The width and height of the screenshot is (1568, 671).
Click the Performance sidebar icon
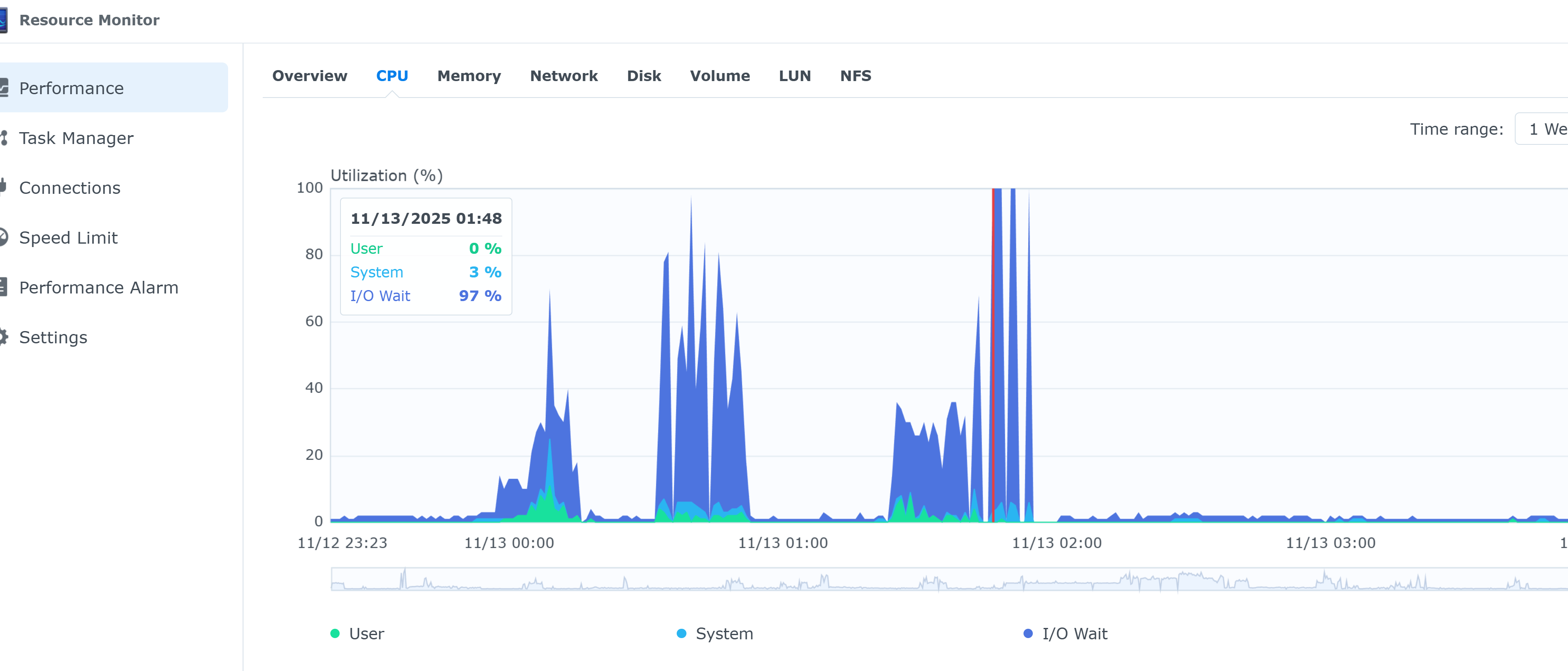4,88
